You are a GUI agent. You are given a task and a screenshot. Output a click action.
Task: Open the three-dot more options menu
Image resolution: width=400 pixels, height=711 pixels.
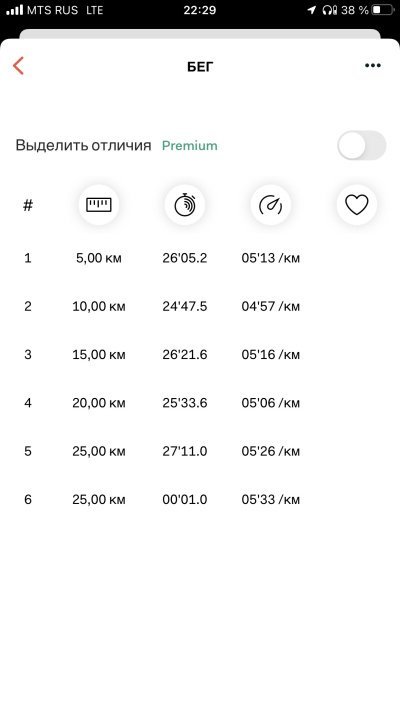[373, 66]
